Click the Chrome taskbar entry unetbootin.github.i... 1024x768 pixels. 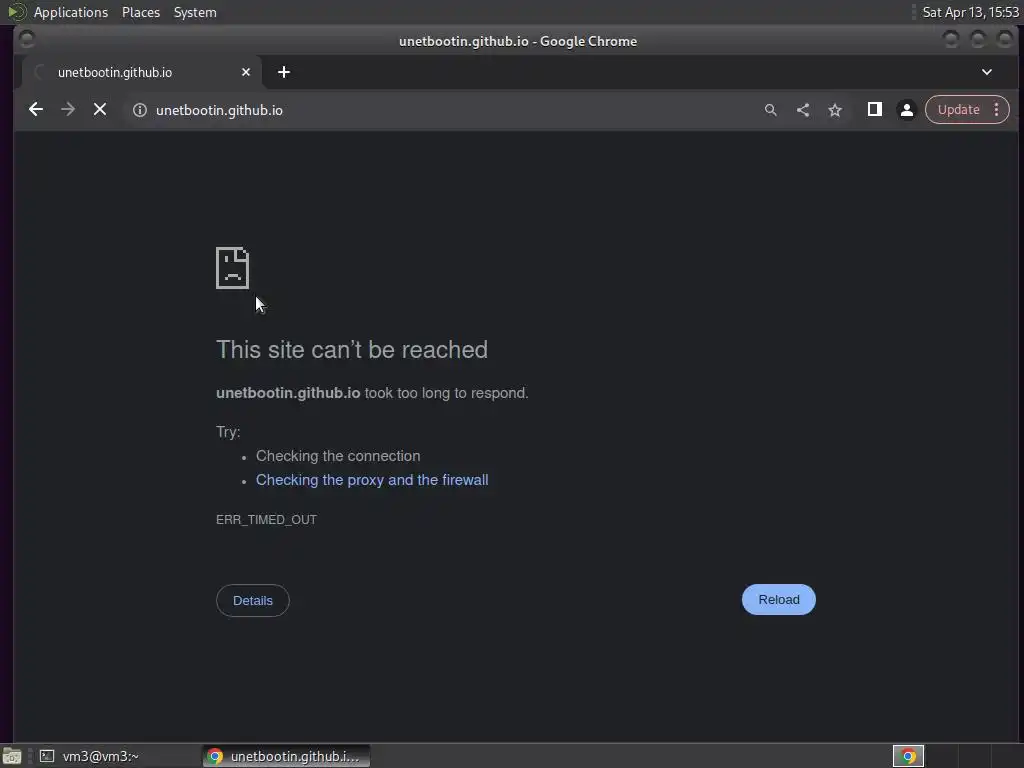287,756
